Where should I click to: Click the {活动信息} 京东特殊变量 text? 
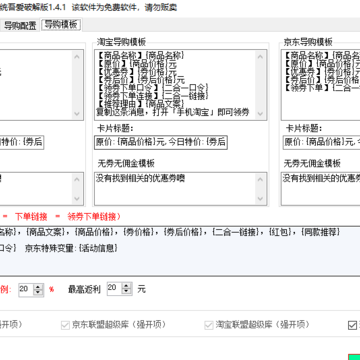tap(98, 249)
